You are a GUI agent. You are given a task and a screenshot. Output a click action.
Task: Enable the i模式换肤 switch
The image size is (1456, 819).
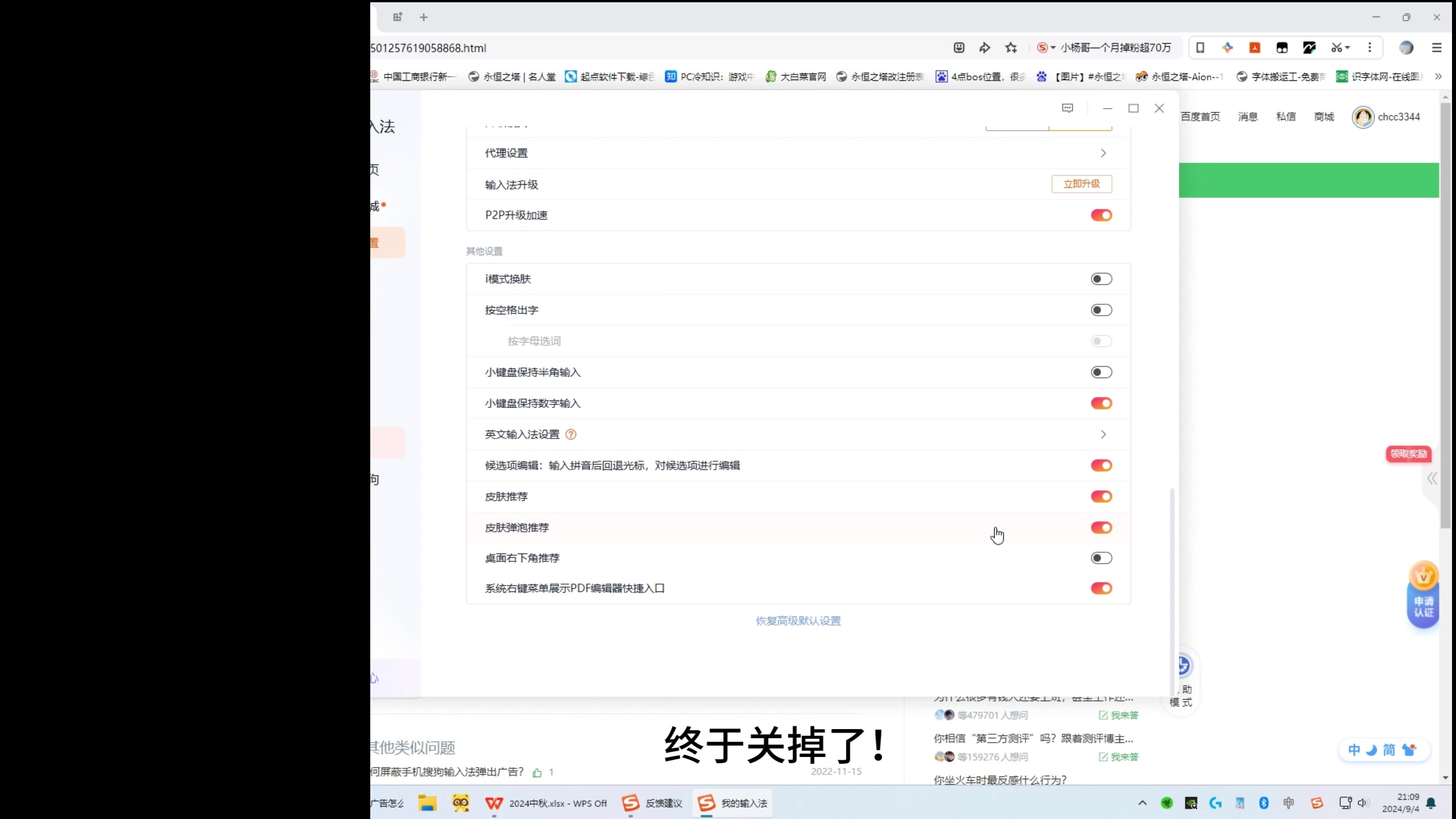(1101, 279)
